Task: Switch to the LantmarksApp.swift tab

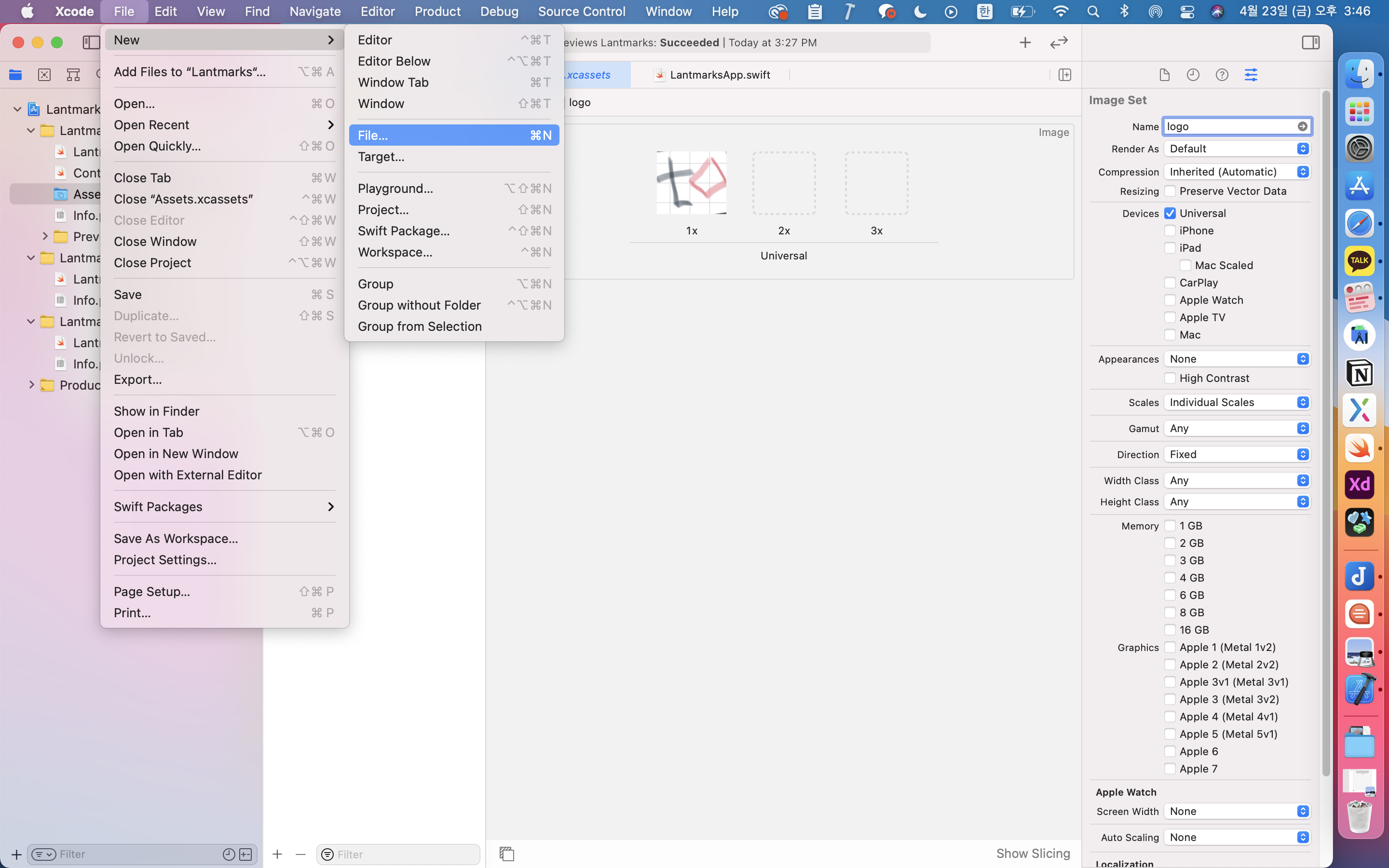Action: click(719, 75)
